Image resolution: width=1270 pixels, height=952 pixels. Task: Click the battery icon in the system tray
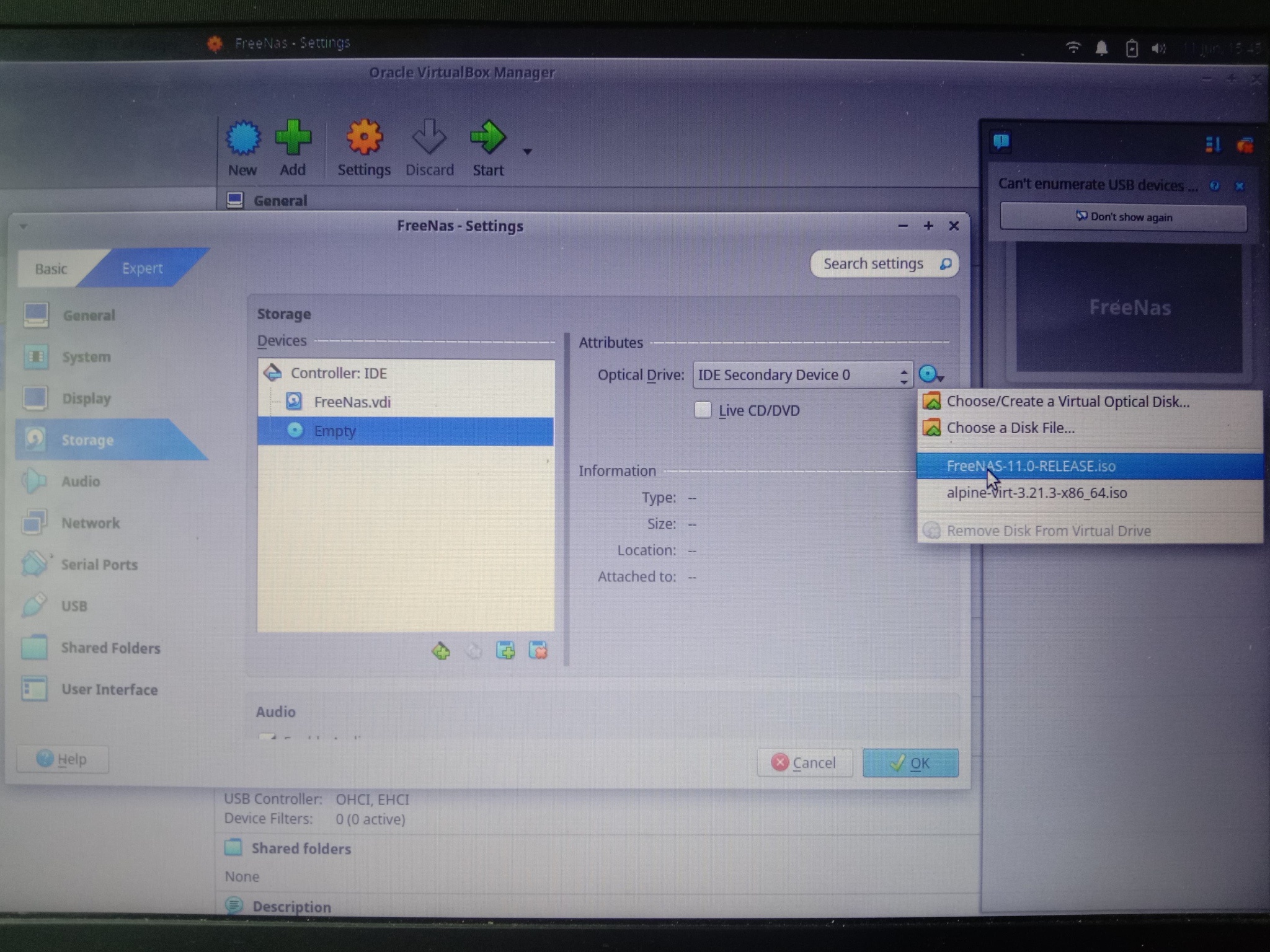[1132, 48]
